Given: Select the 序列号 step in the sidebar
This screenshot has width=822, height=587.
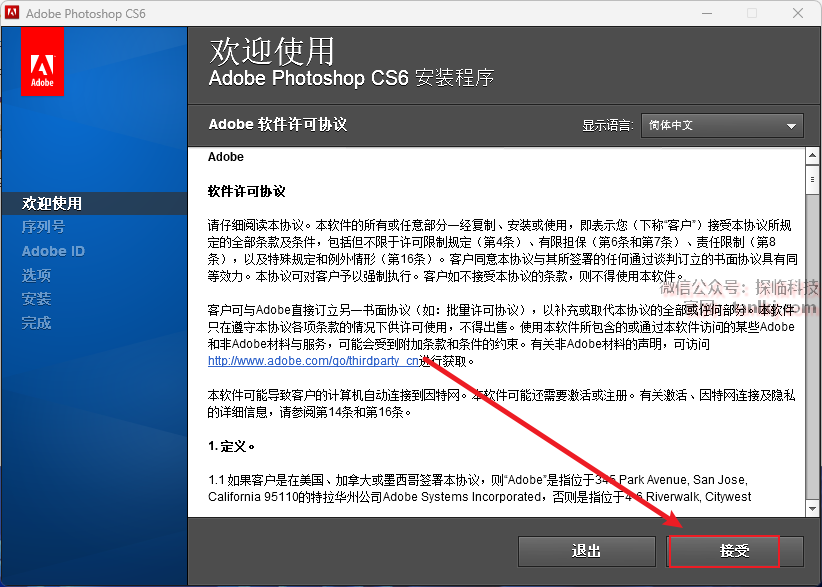Looking at the screenshot, I should [43, 227].
